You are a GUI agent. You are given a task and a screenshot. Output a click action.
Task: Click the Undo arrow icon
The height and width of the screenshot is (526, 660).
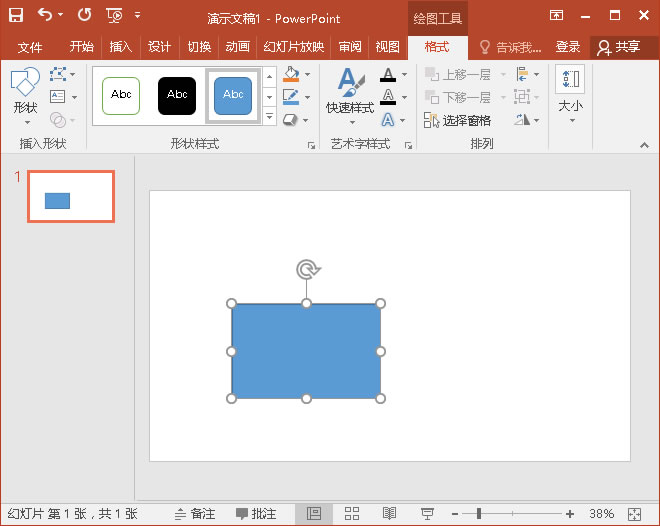[x=45, y=15]
